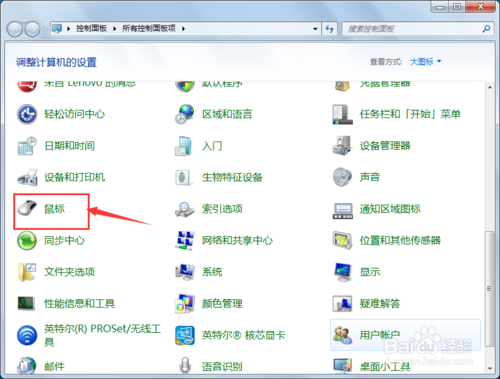Click the 生物特征设备 fingerprint icon

(x=183, y=177)
